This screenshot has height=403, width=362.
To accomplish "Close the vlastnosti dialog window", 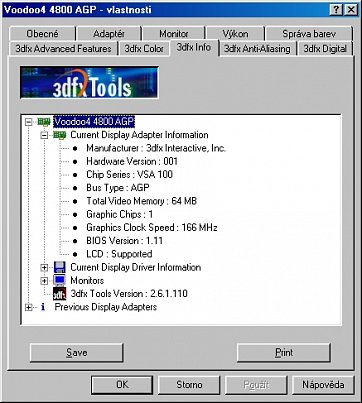I will click(351, 10).
